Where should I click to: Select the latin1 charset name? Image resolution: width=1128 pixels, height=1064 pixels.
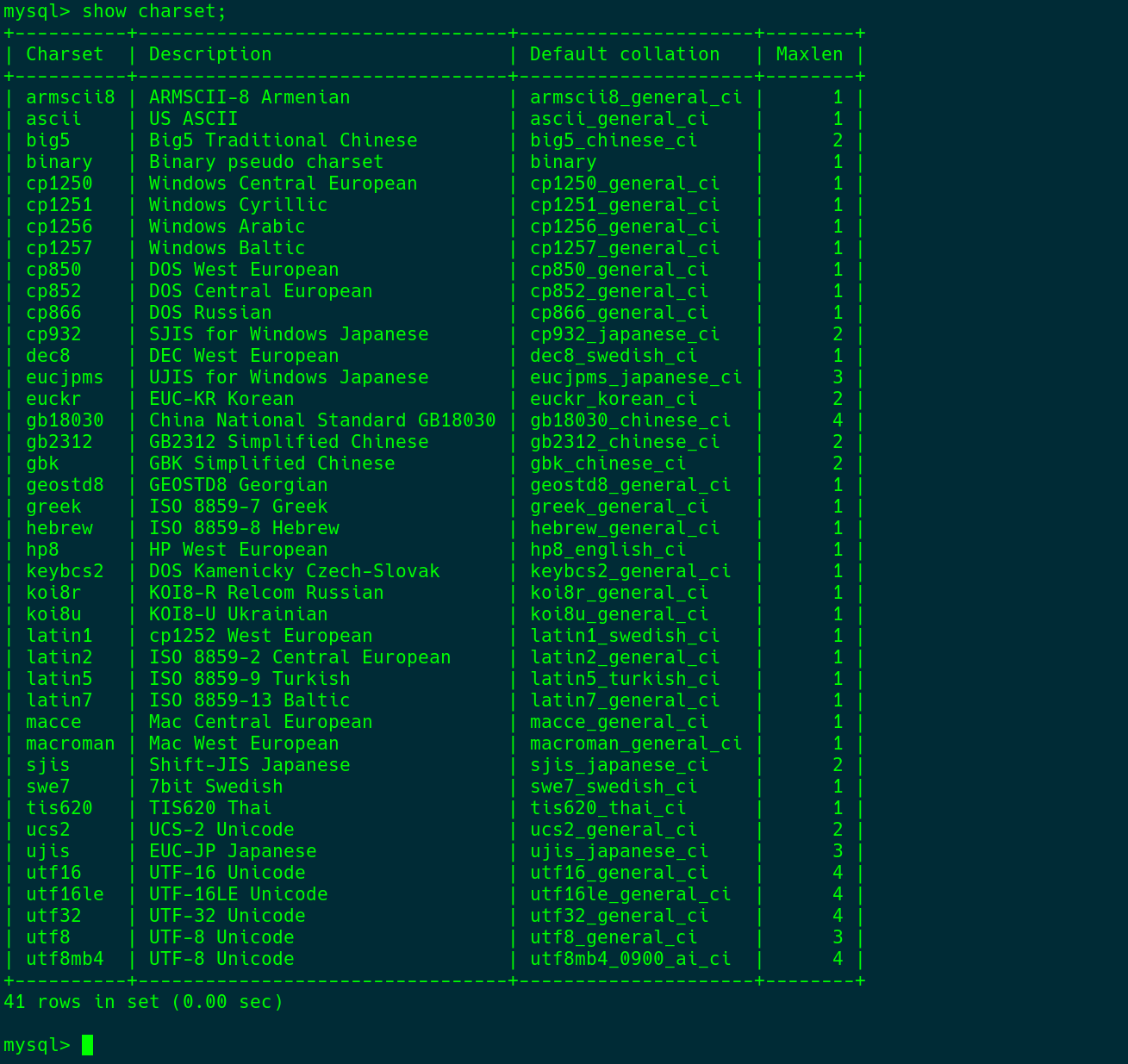pyautogui.click(x=59, y=635)
